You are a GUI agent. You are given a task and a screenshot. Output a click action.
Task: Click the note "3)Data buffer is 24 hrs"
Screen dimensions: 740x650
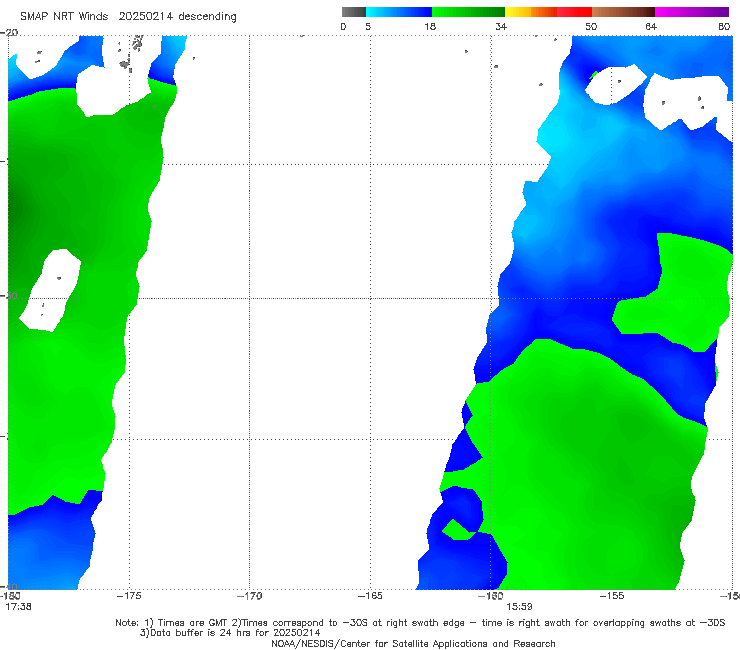coord(230,633)
